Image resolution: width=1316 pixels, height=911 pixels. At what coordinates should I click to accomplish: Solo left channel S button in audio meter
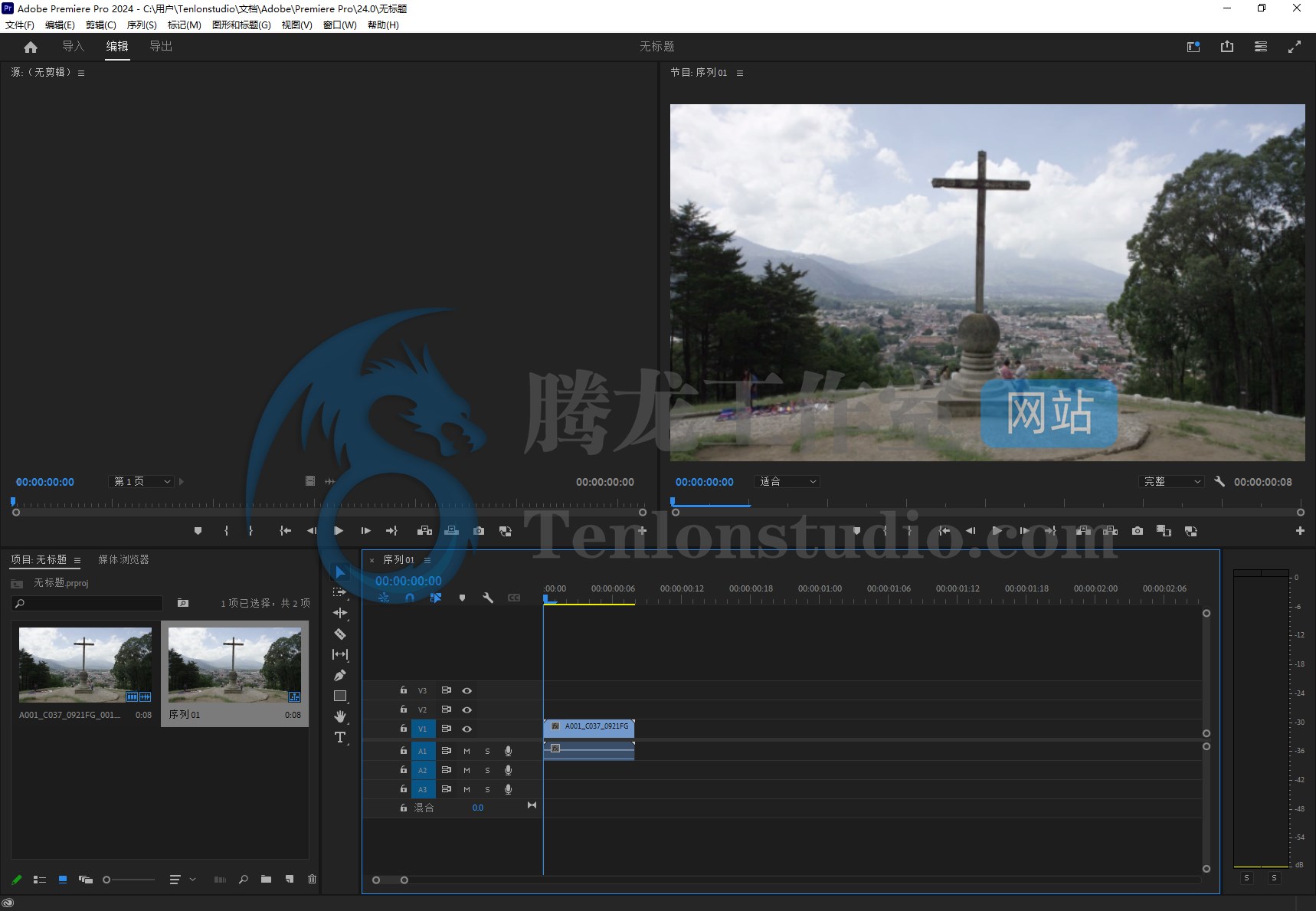tap(1247, 878)
